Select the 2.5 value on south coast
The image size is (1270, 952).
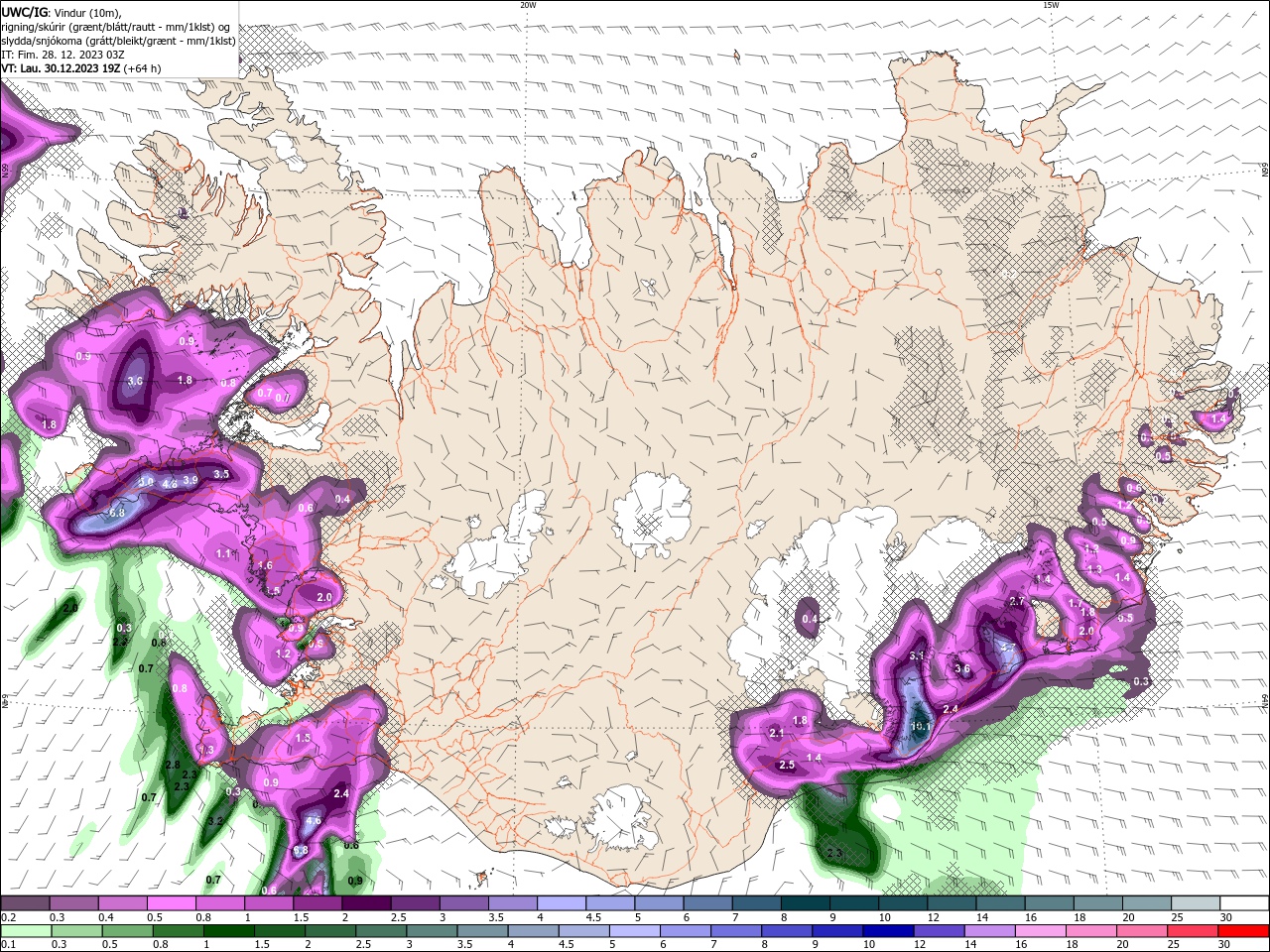787,765
